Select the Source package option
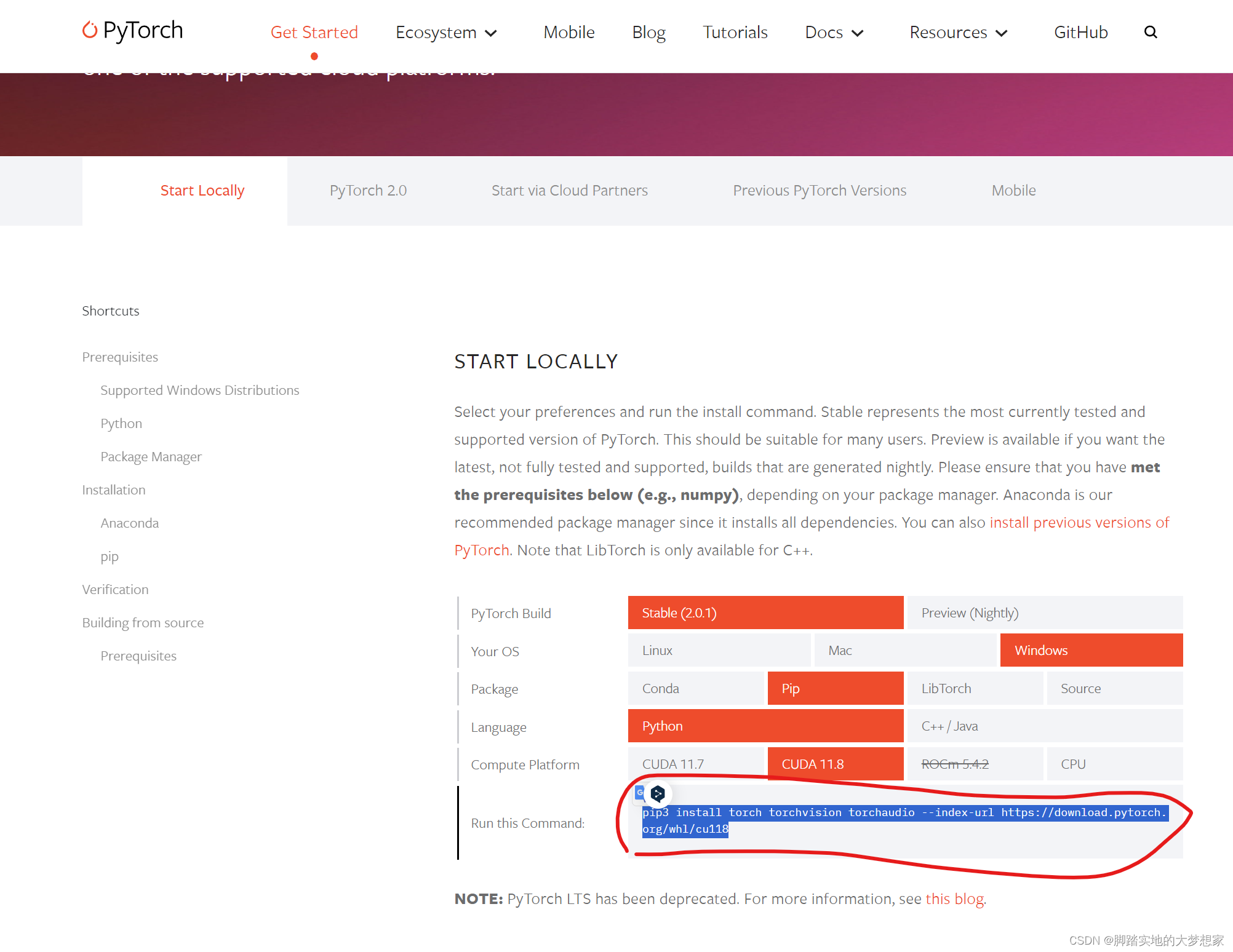Screen dimensions: 1233x952 coord(1115,688)
